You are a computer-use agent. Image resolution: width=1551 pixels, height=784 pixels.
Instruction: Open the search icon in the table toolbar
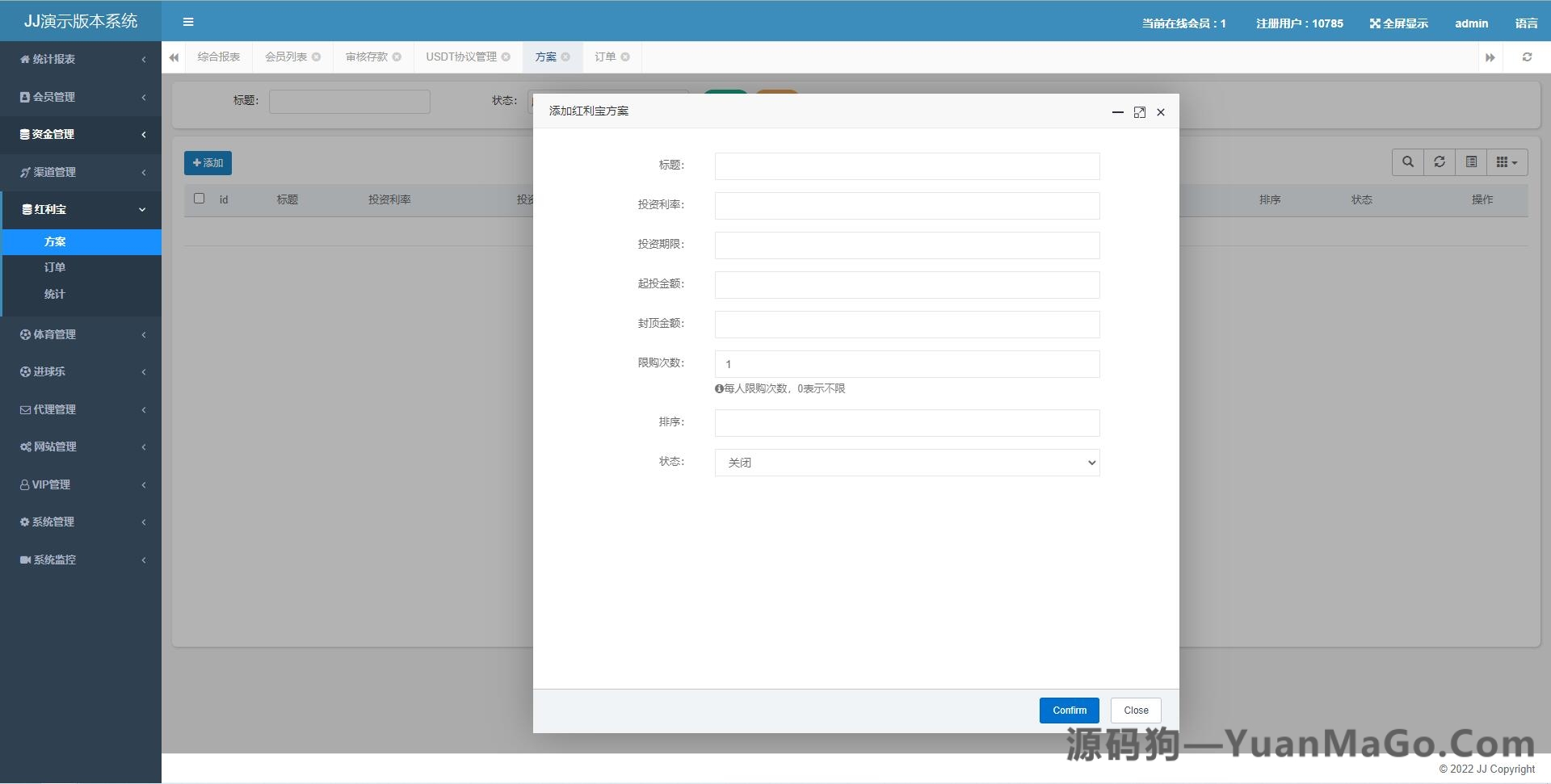(x=1407, y=161)
